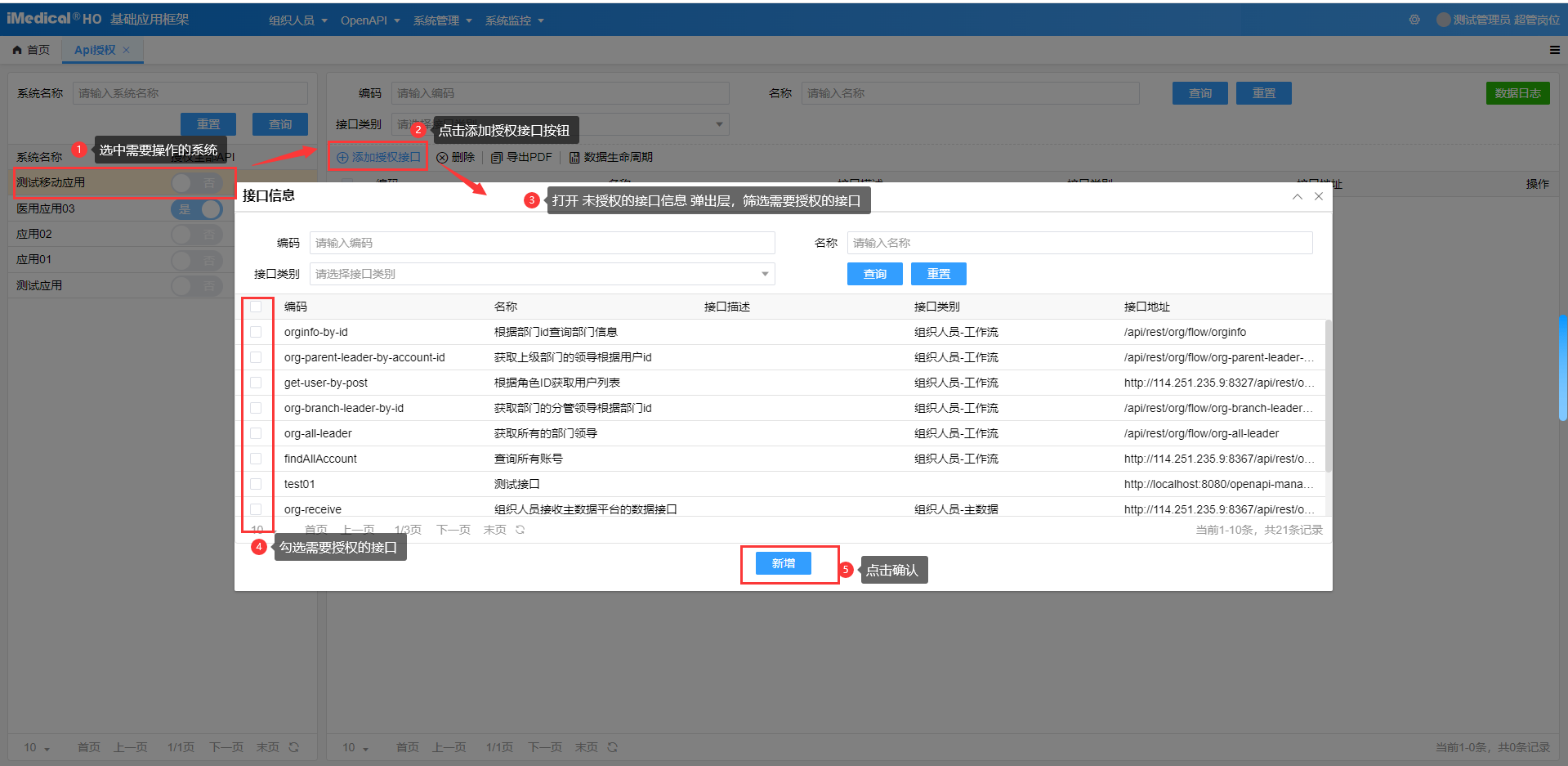Click the 数据生命周期 toolbar icon

[x=574, y=157]
